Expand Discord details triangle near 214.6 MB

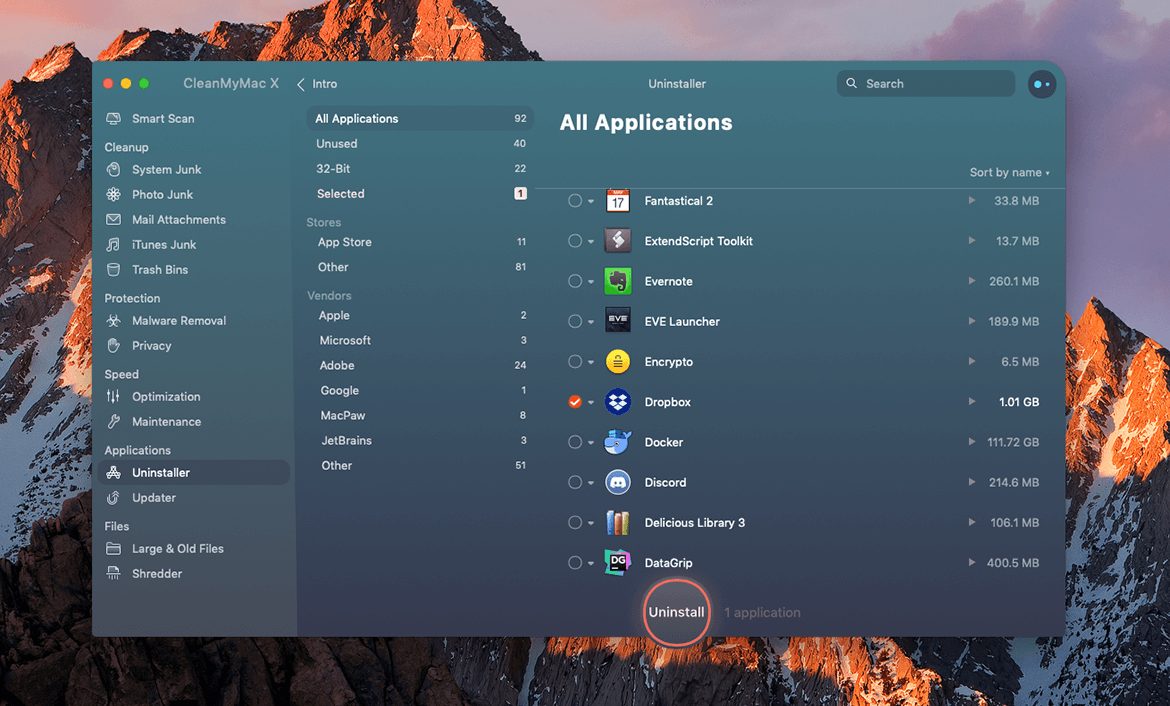972,481
